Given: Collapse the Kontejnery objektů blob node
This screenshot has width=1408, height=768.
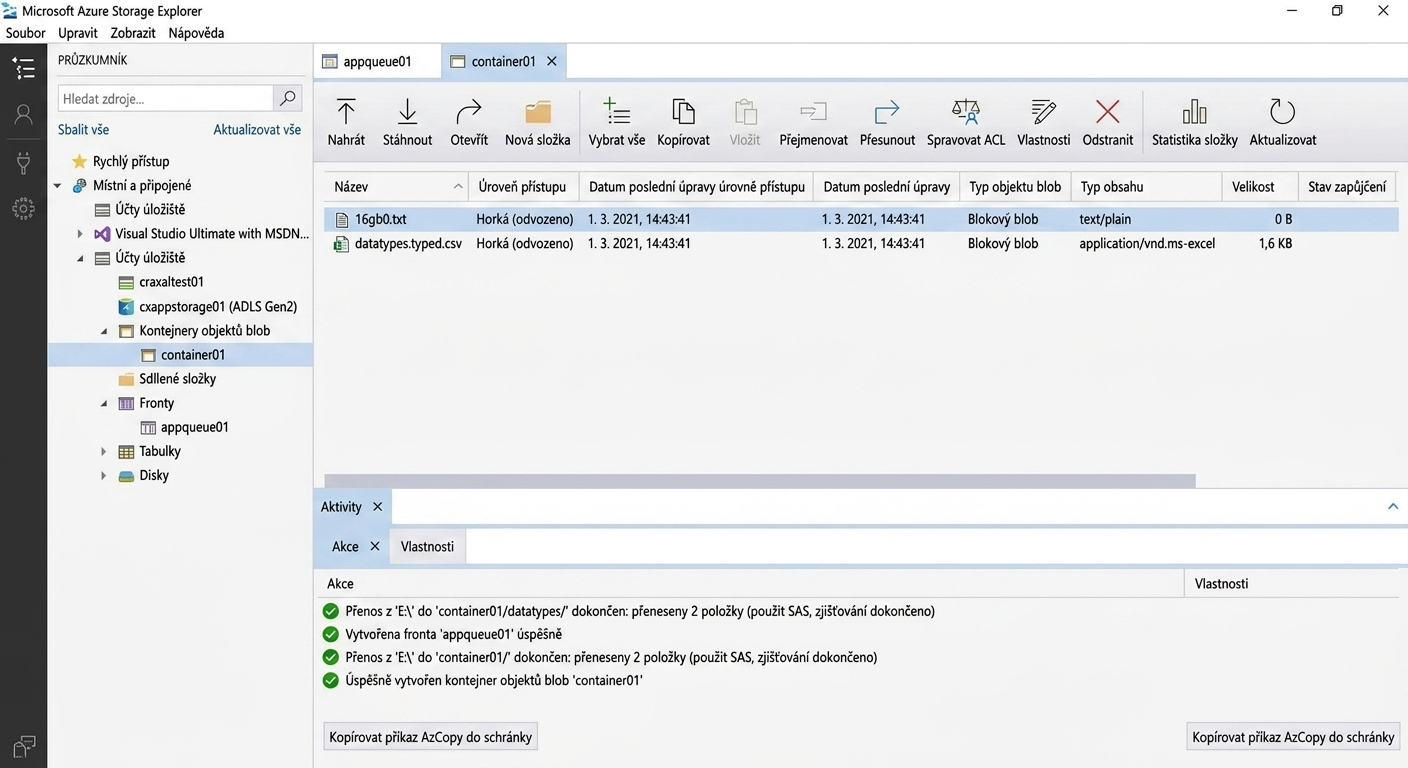Looking at the screenshot, I should pyautogui.click(x=104, y=331).
